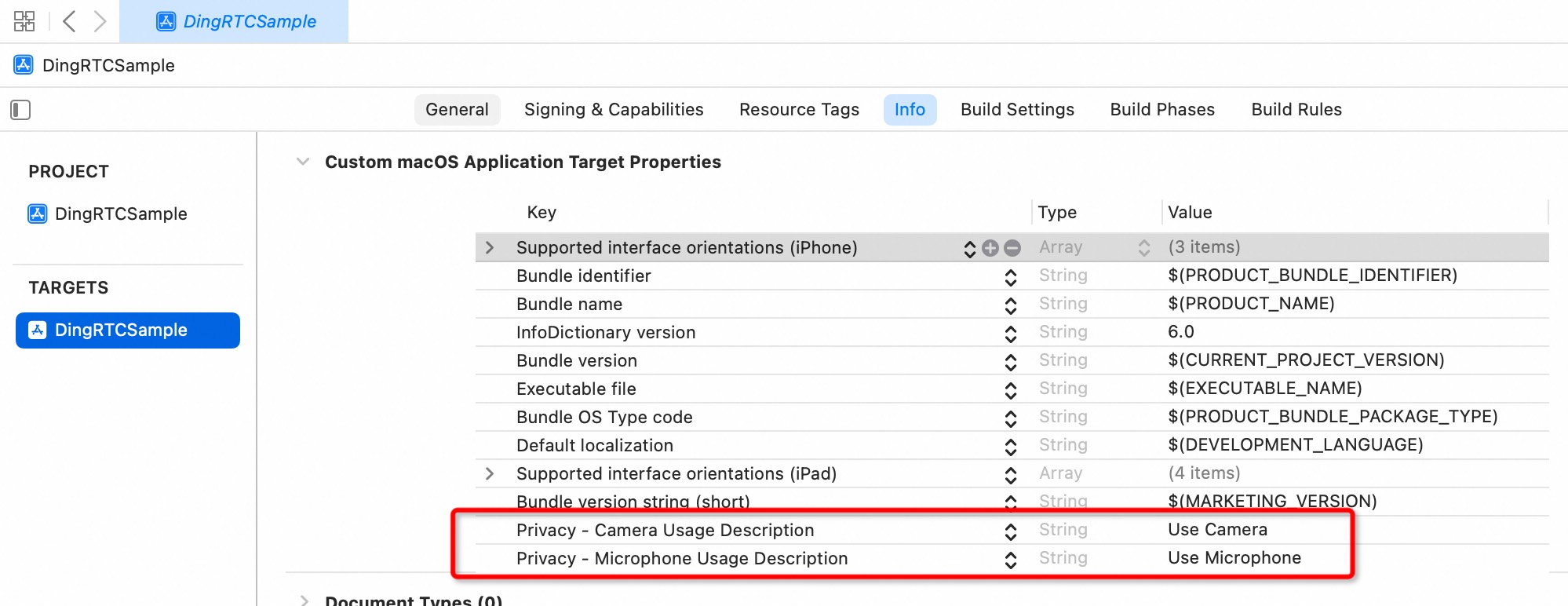This screenshot has height=606, width=1568.
Task: Select DingRTCSample under the PROJECT section
Action: coord(108,214)
